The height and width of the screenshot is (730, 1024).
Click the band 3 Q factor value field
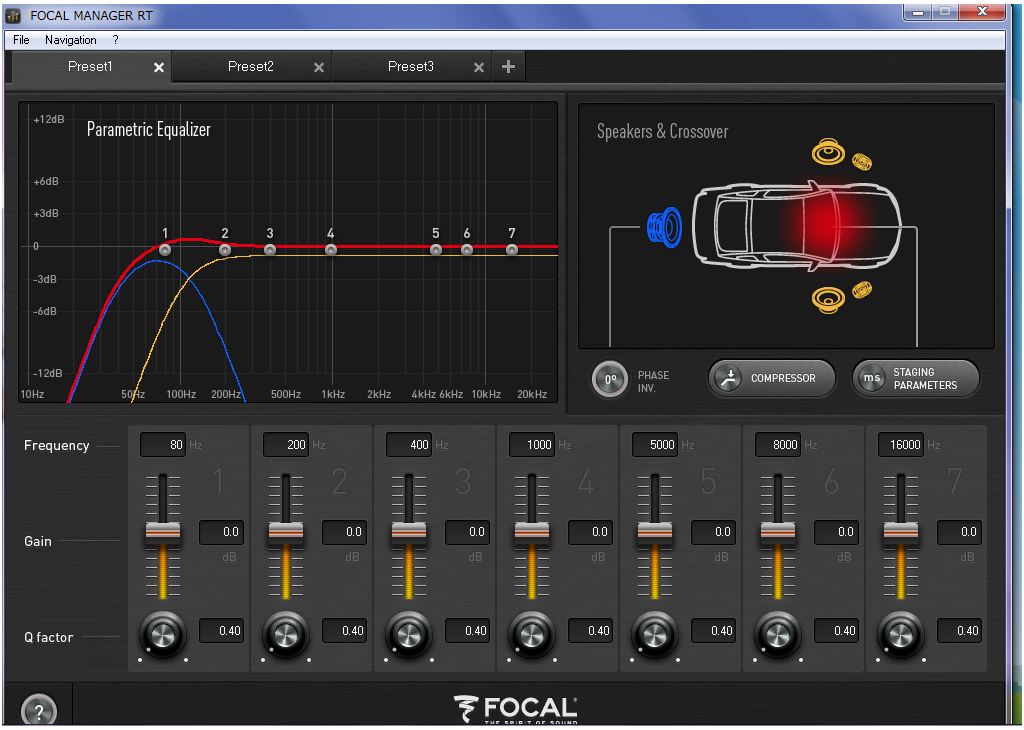tap(468, 631)
